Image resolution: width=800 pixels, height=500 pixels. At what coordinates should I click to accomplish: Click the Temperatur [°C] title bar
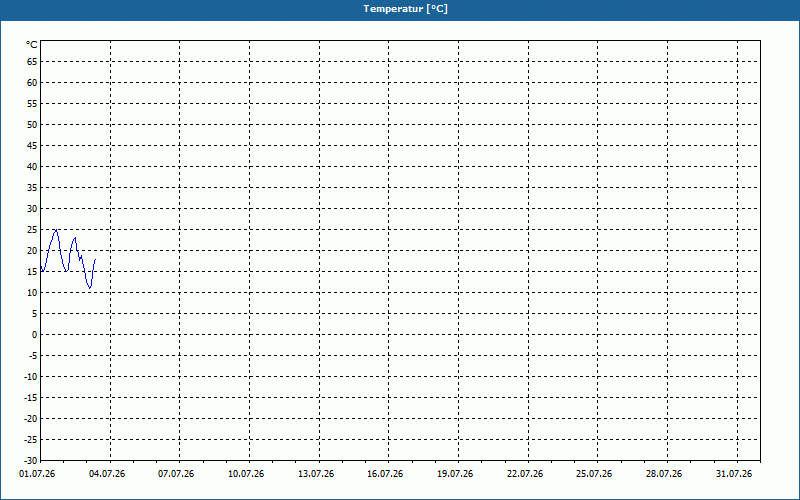400,9
